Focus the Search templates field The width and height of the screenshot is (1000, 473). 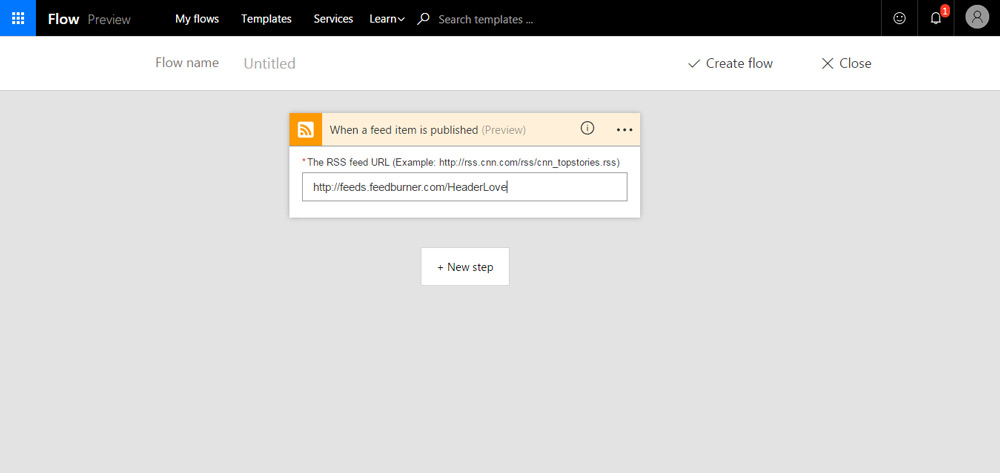pyautogui.click(x=486, y=19)
